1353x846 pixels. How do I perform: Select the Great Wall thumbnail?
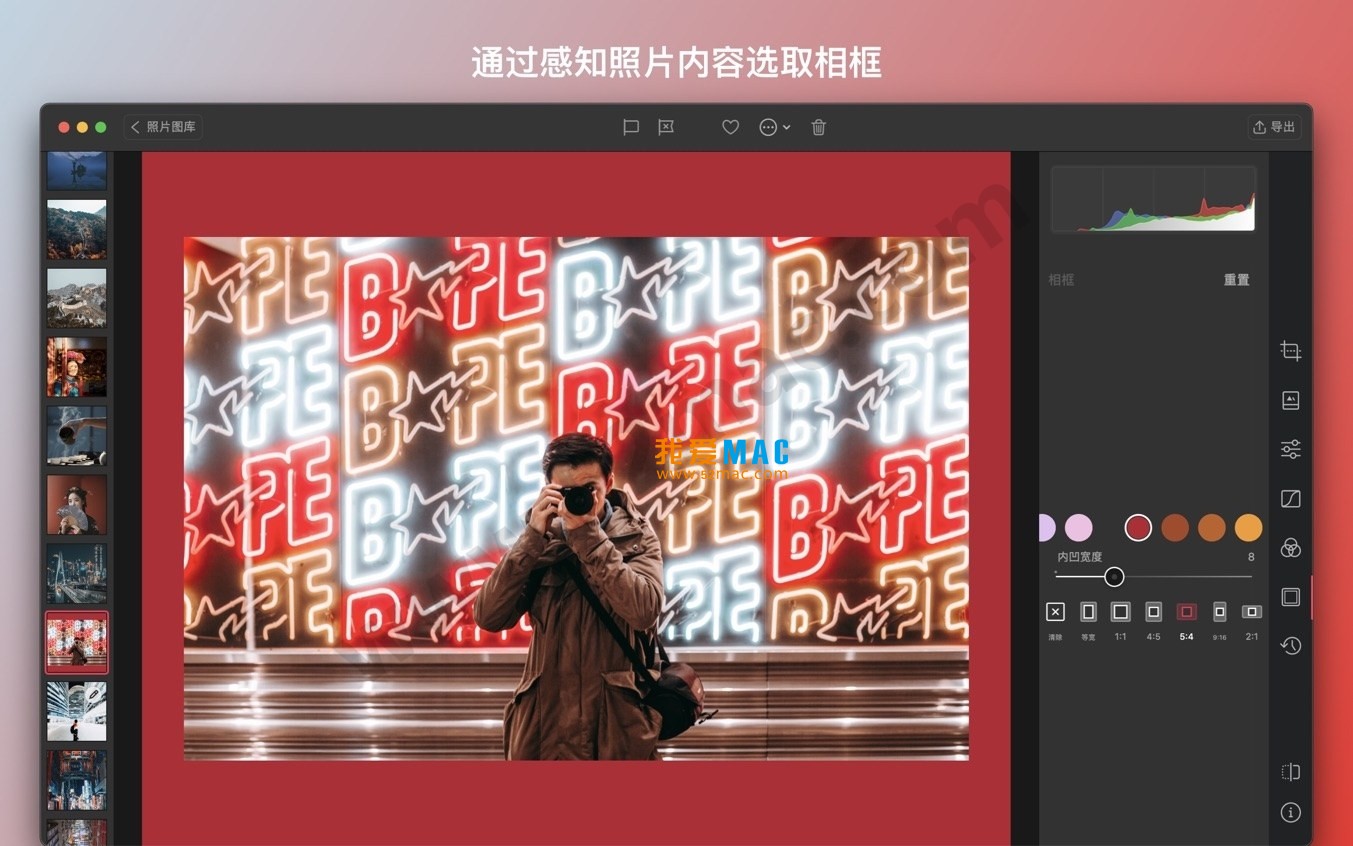77,298
